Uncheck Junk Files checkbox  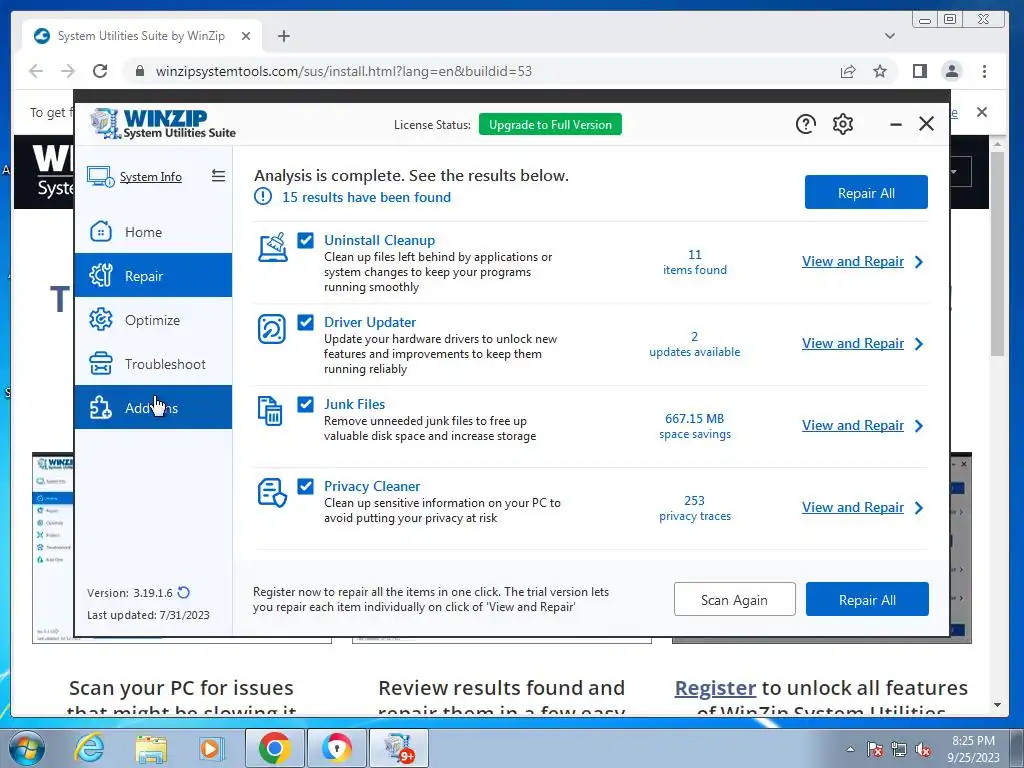(306, 404)
